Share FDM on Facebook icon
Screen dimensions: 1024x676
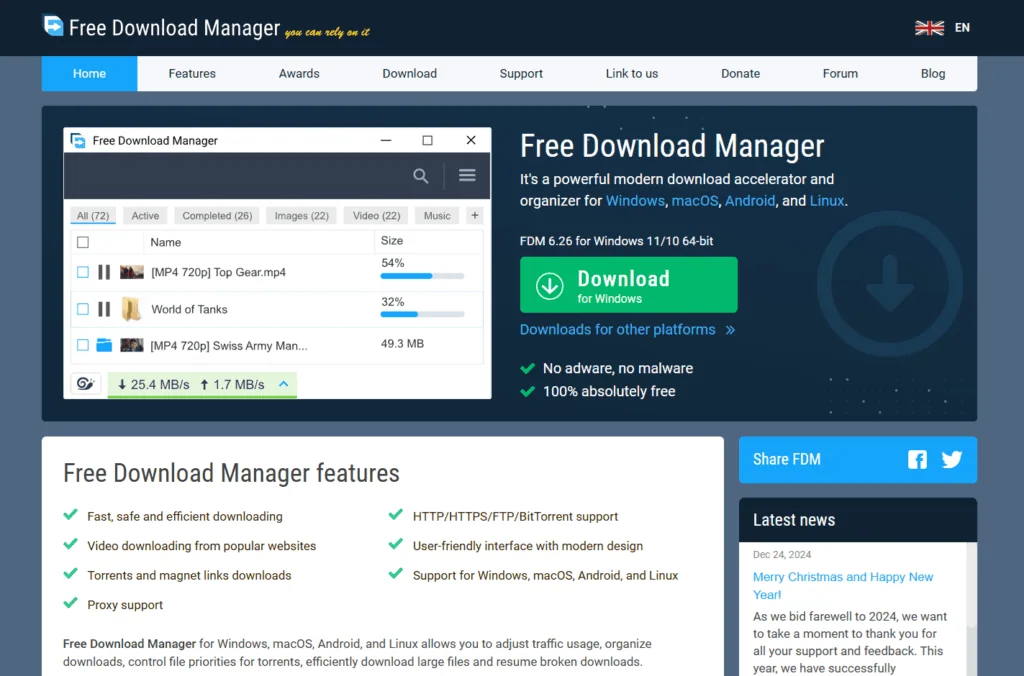(x=917, y=460)
